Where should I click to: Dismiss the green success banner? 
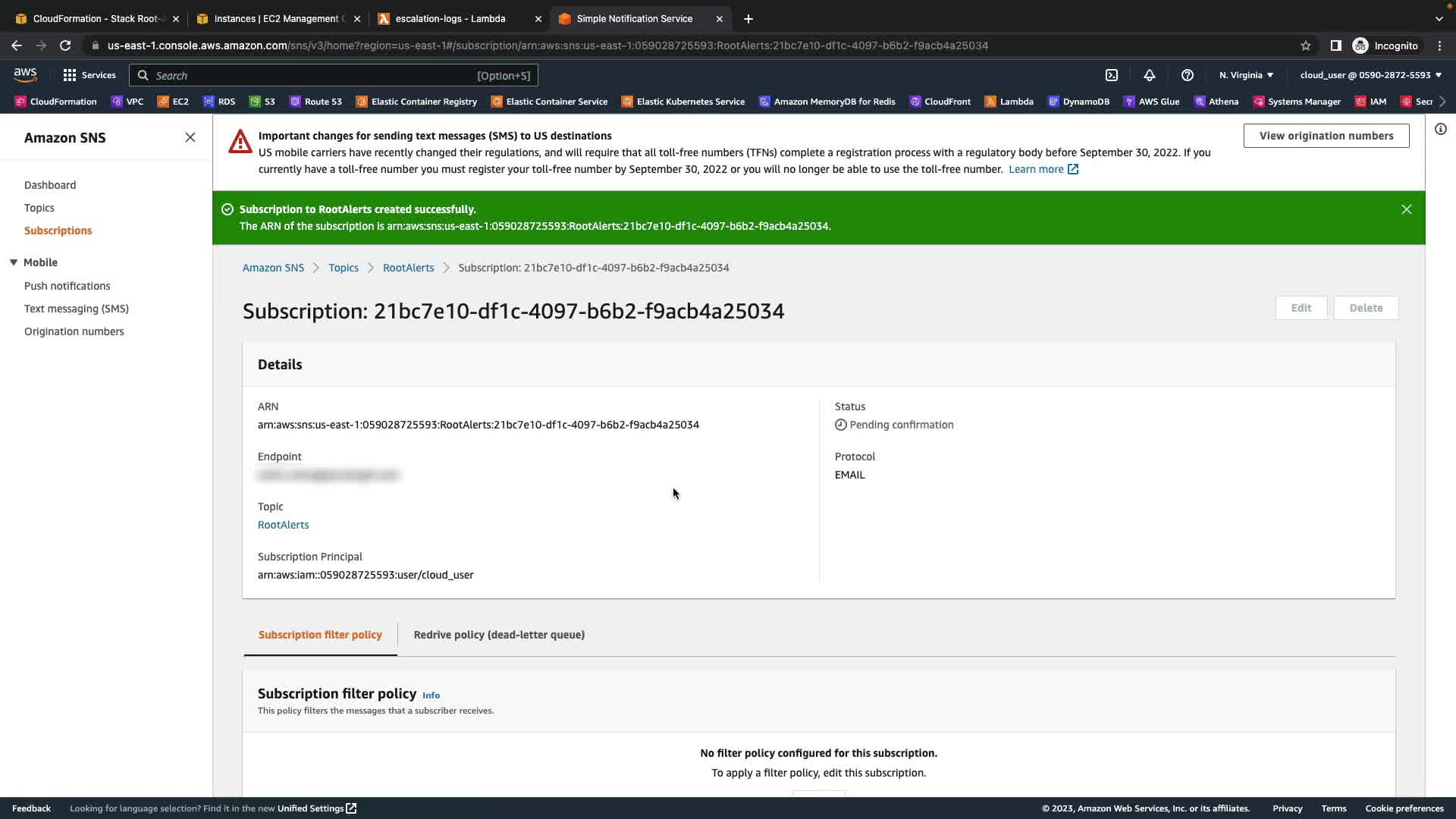[1406, 209]
